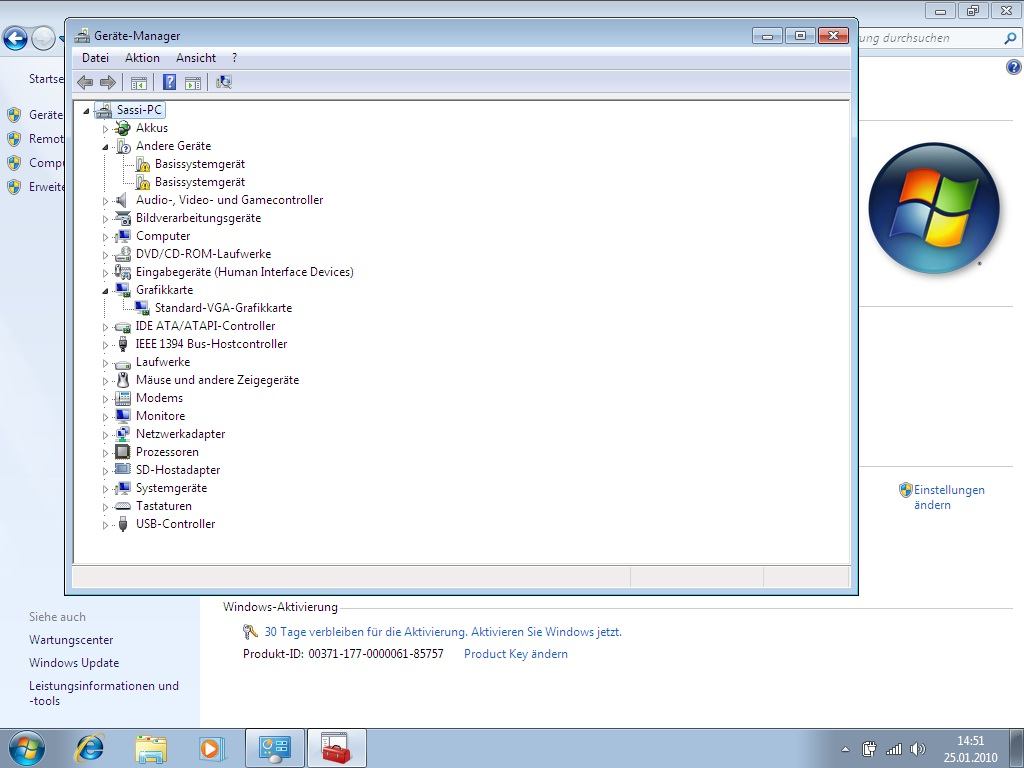The image size is (1024, 768).
Task: Launch Windows Media Player from taskbar
Action: (212, 748)
